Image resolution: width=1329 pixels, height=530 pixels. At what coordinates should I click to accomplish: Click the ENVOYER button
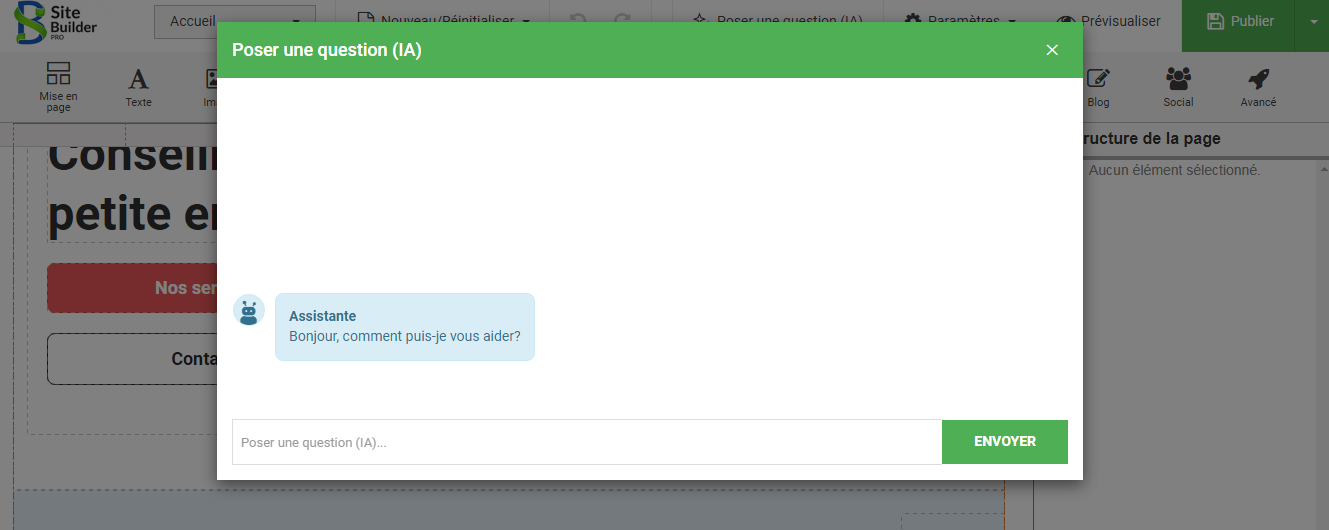pyautogui.click(x=1004, y=442)
